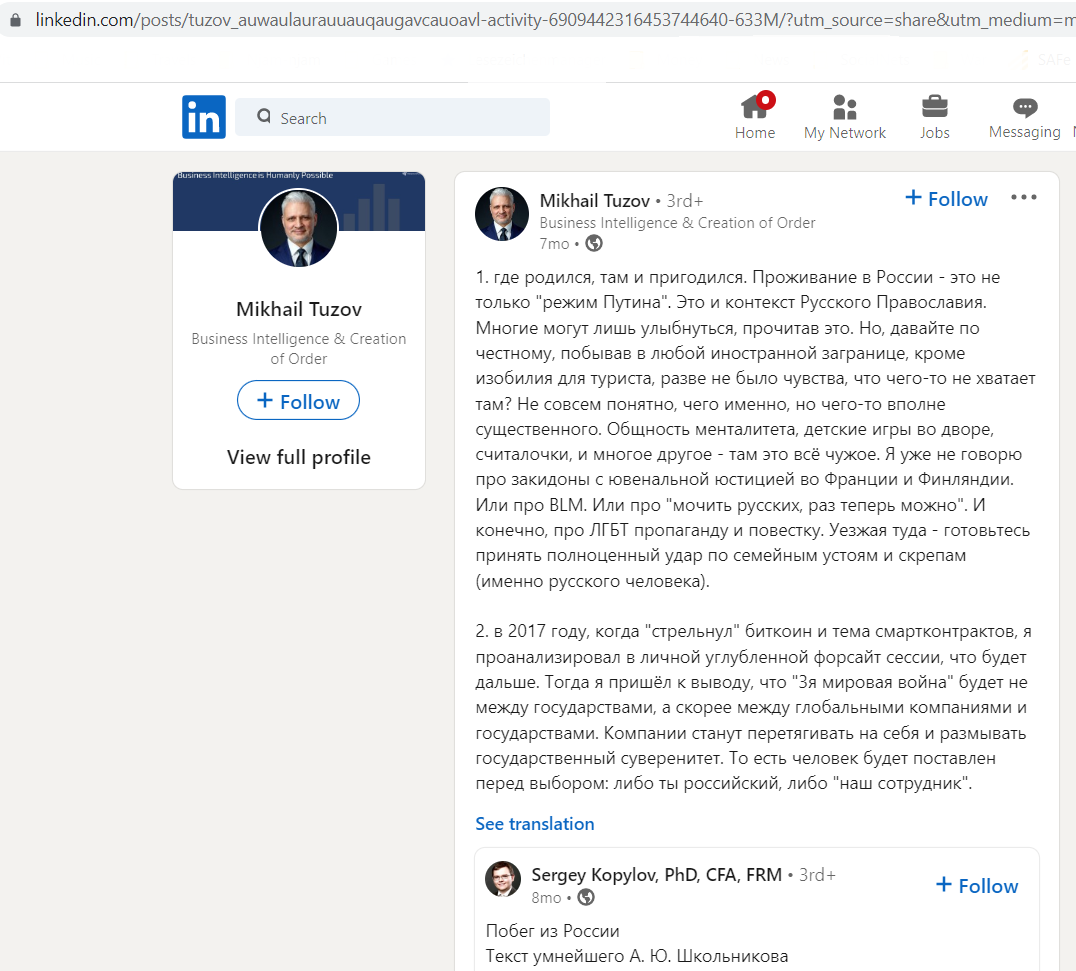Follow Mikhail Tuzov from the post header
The image size is (1076, 971).
(x=946, y=199)
